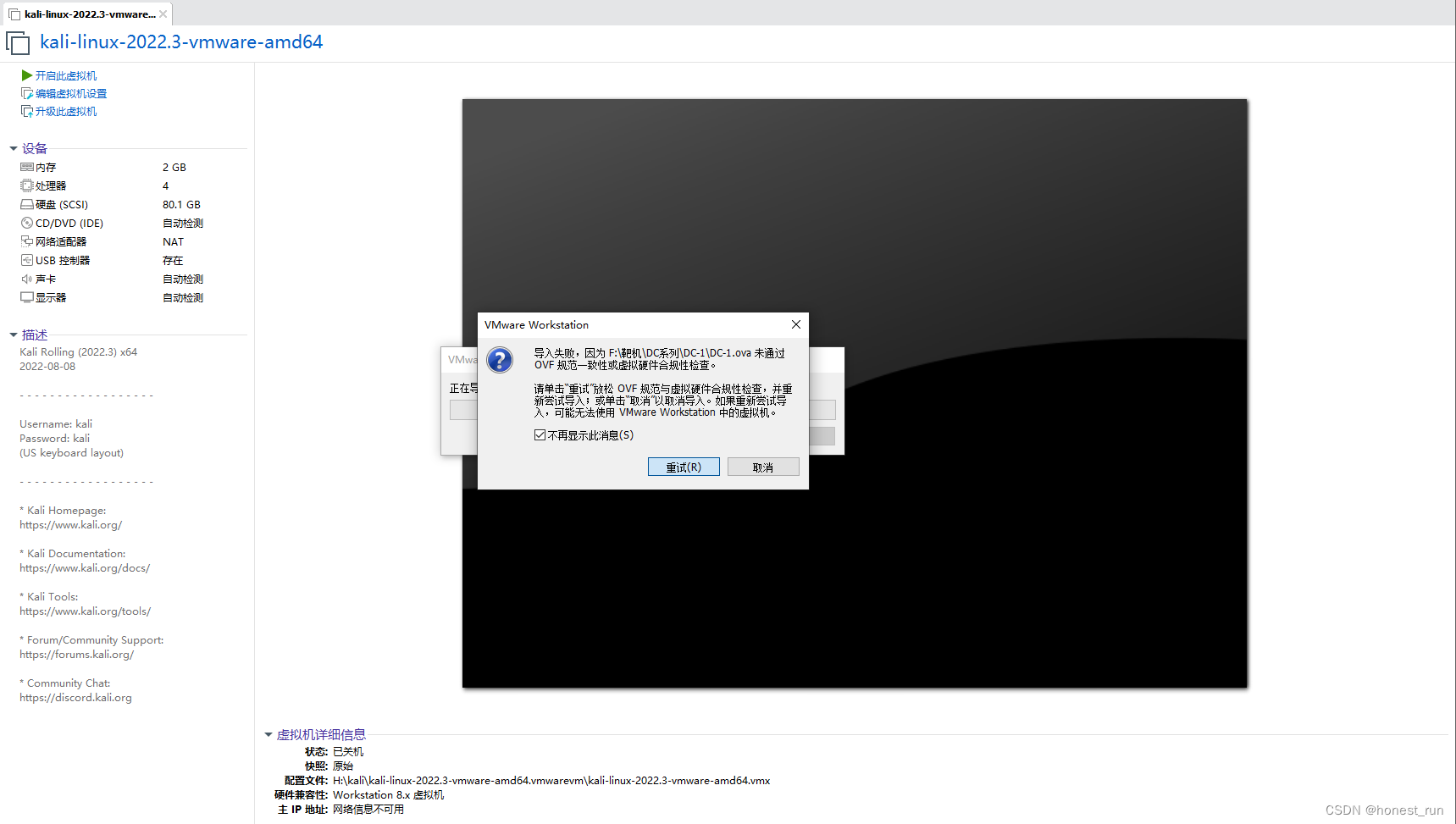
Task: Collapse the 描述 section
Action: (x=13, y=334)
